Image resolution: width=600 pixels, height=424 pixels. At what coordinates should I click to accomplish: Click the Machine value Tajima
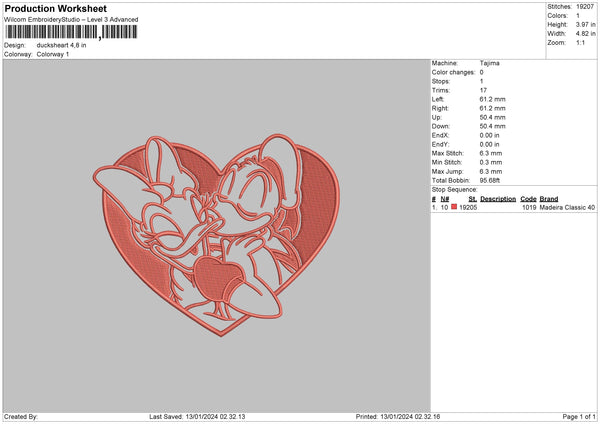[x=490, y=63]
